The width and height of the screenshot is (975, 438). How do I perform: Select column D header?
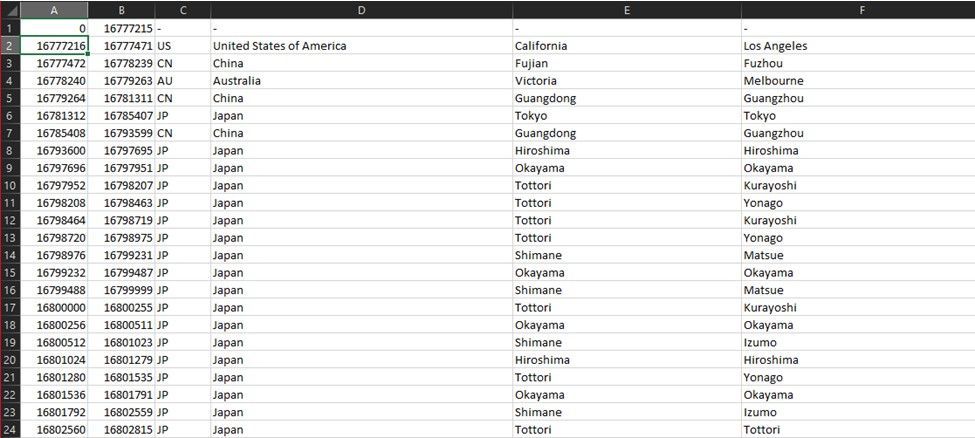[x=362, y=11]
